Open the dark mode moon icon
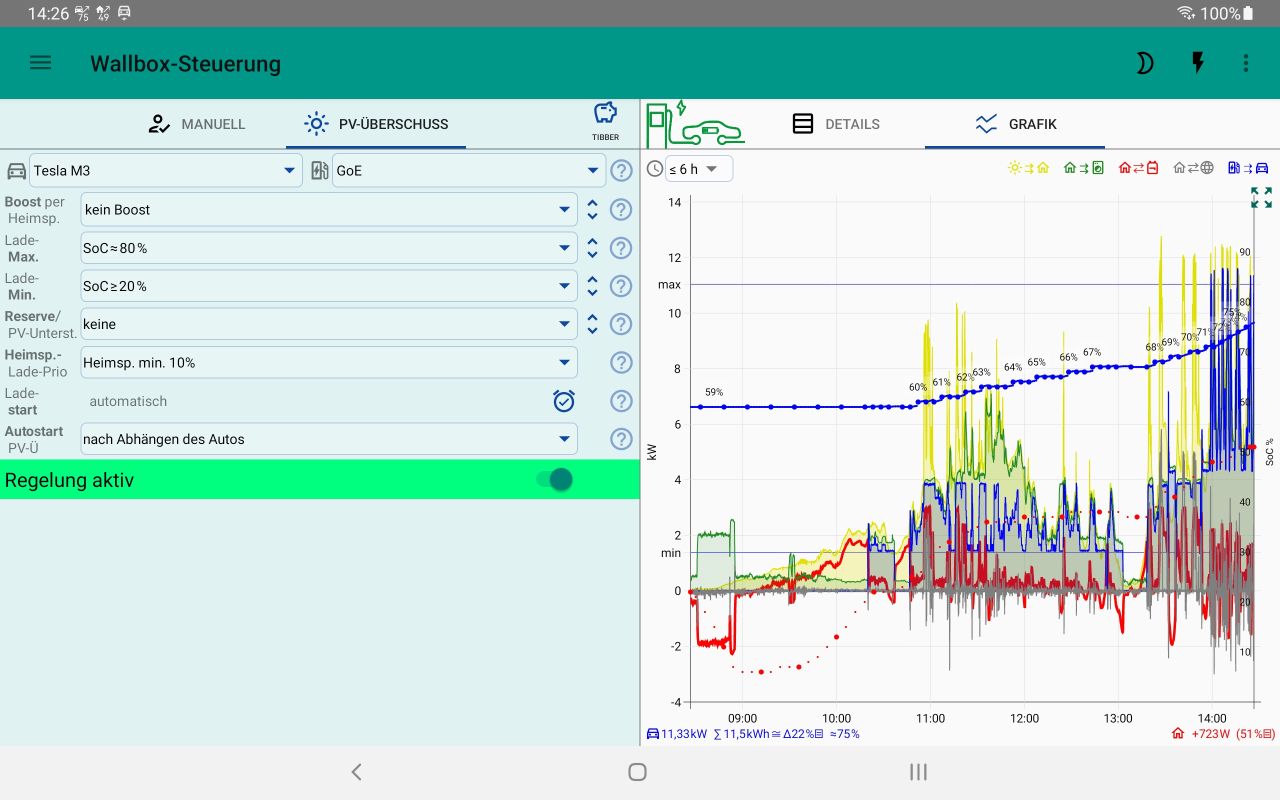This screenshot has height=800, width=1280. point(1143,62)
